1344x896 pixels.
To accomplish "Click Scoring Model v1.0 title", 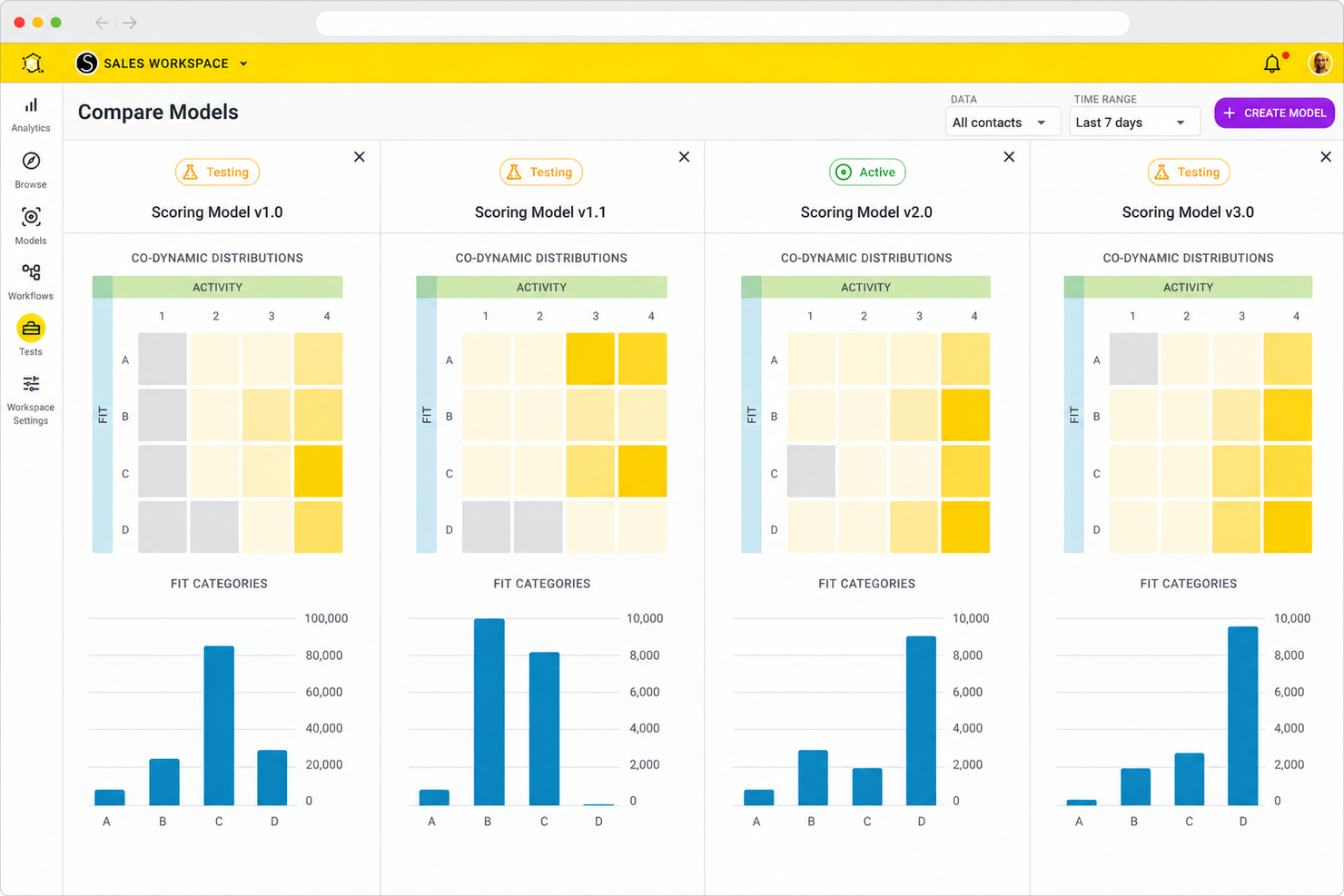I will (x=217, y=212).
